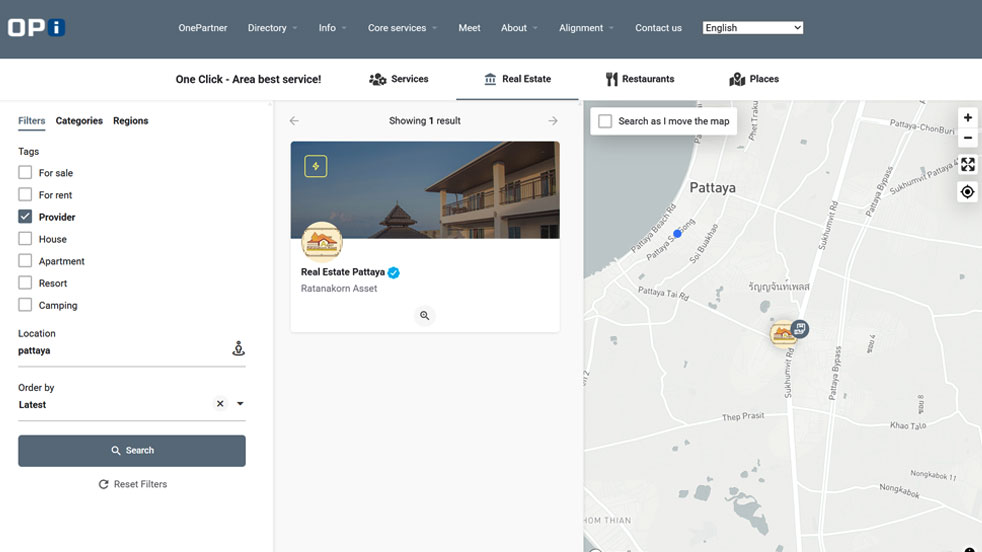
Task: Expand the Core services menu
Action: pos(402,28)
